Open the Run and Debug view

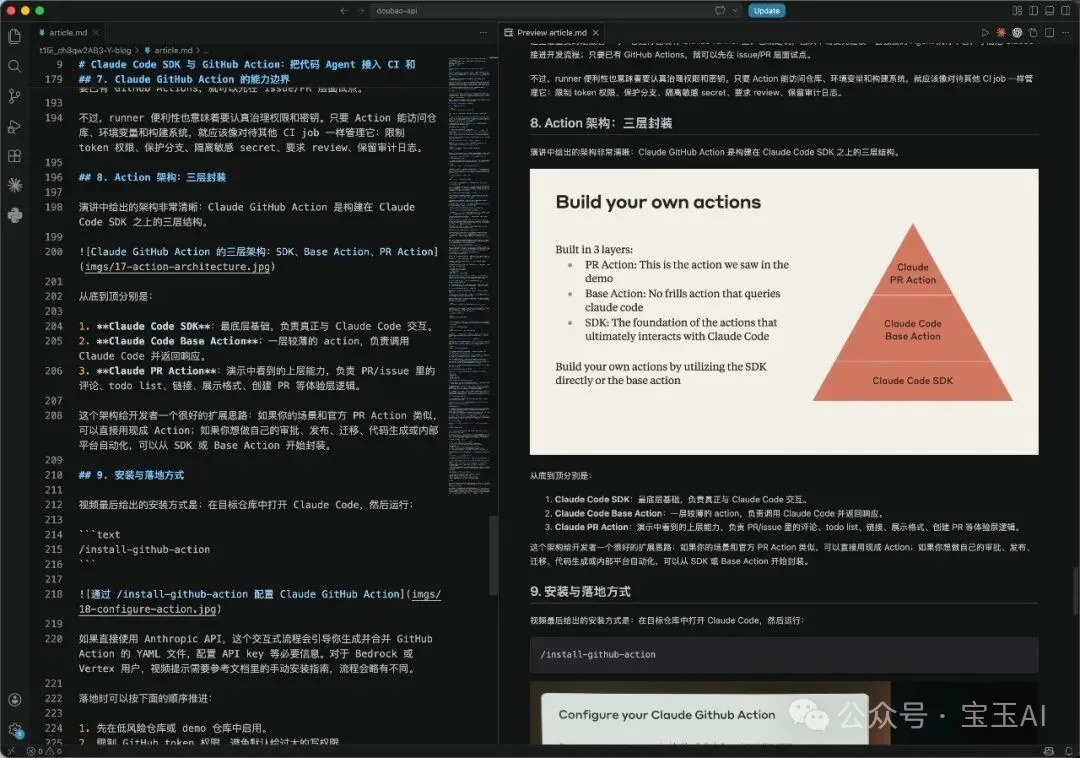[14, 126]
